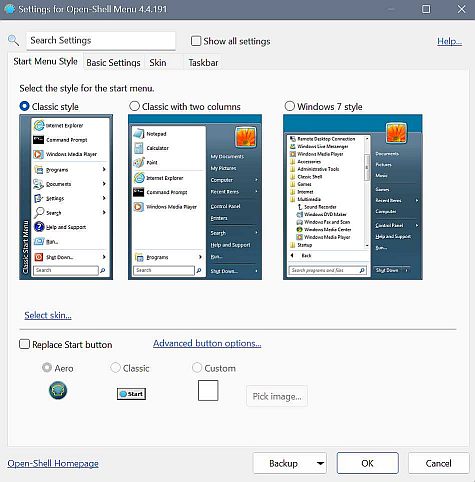
Task: Click the Open-Shell title bar icon
Action: pyautogui.click(x=10, y=9)
